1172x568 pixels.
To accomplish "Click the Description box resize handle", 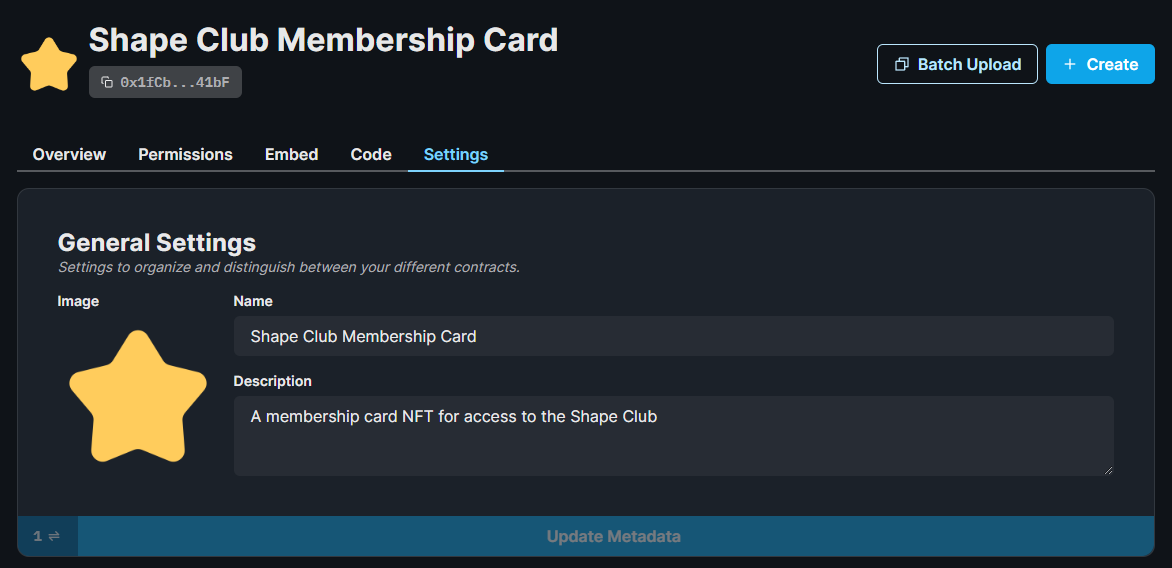I will (x=1108, y=470).
